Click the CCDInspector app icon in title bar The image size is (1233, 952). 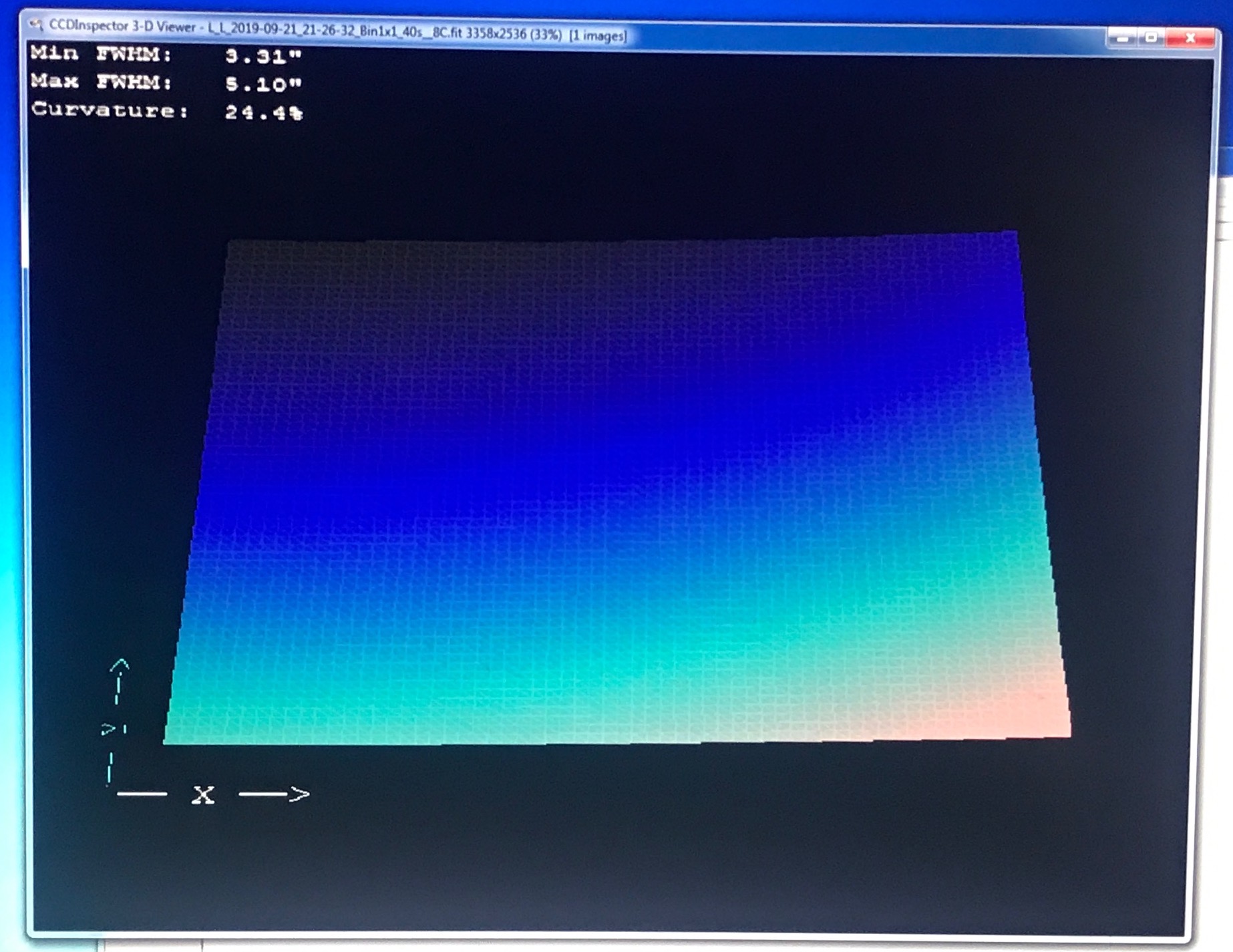pyautogui.click(x=36, y=25)
